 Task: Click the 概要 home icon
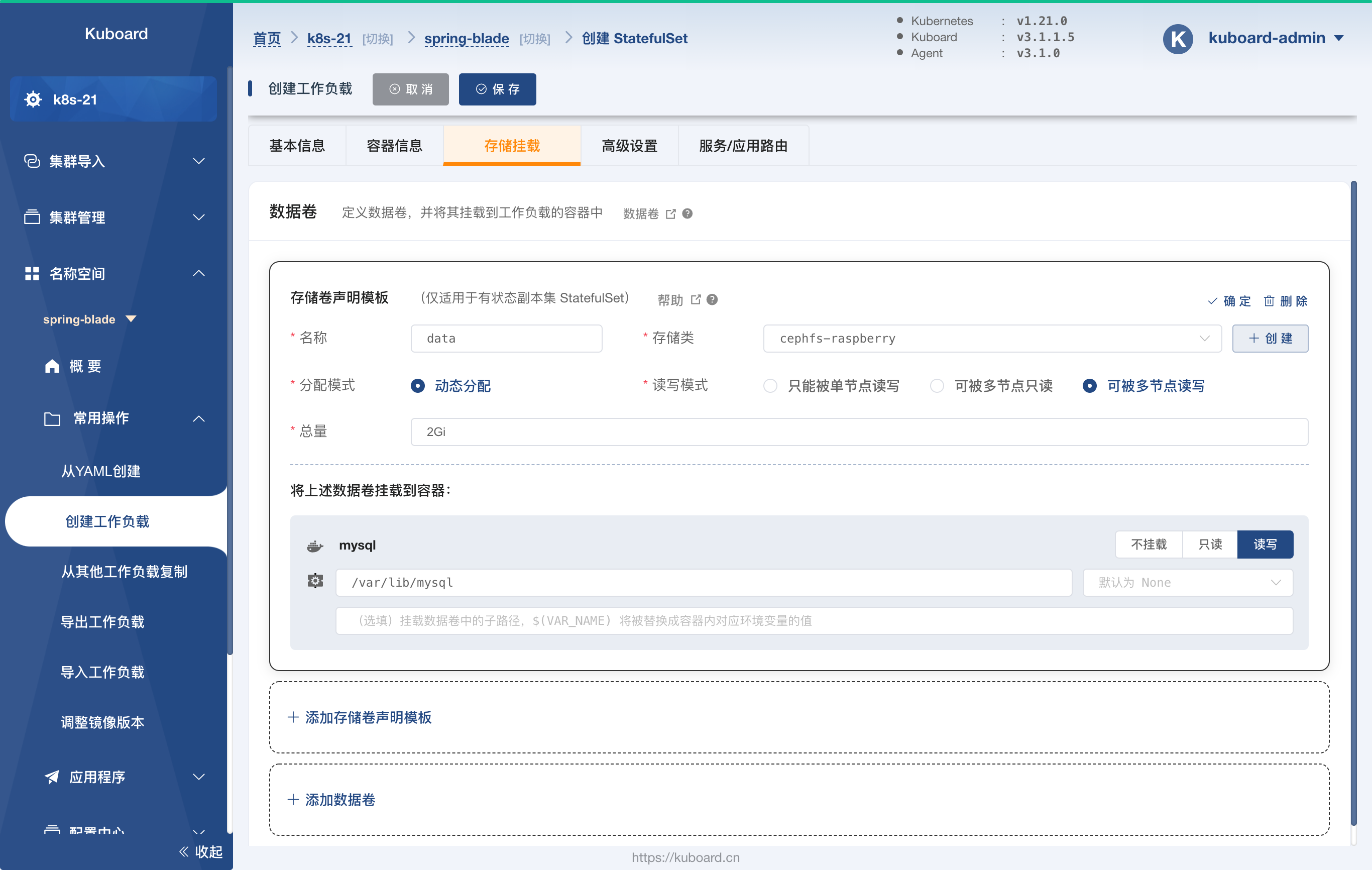(52, 366)
